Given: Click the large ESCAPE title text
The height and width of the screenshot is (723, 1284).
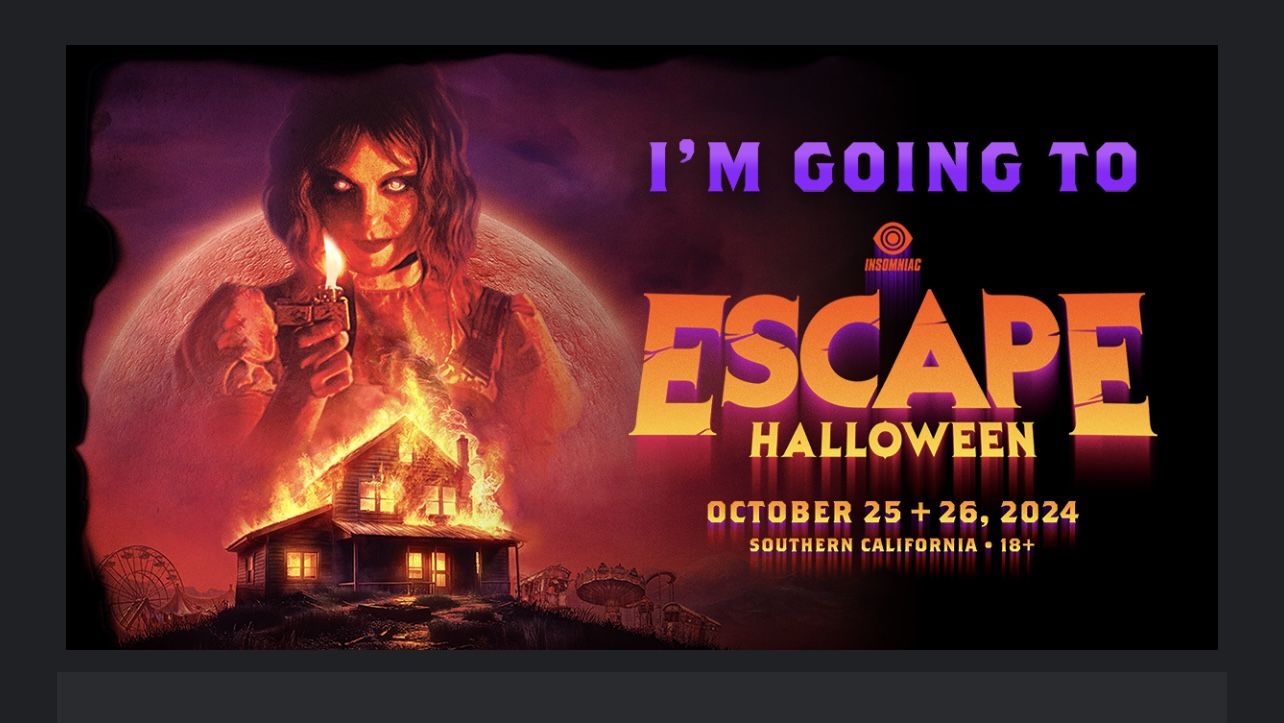Looking at the screenshot, I should pyautogui.click(x=892, y=364).
